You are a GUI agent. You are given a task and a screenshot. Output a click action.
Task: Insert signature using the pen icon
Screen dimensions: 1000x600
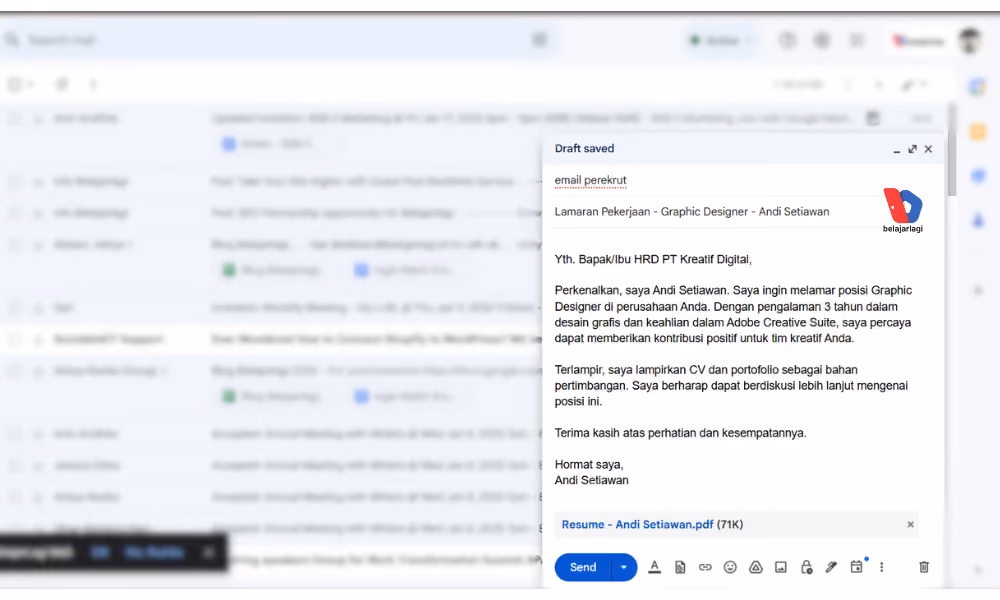click(831, 567)
